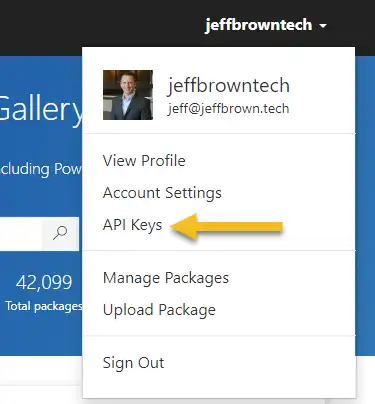The height and width of the screenshot is (404, 375).
Task: Click the yellow arrow pointing at API Keys
Action: (x=227, y=227)
